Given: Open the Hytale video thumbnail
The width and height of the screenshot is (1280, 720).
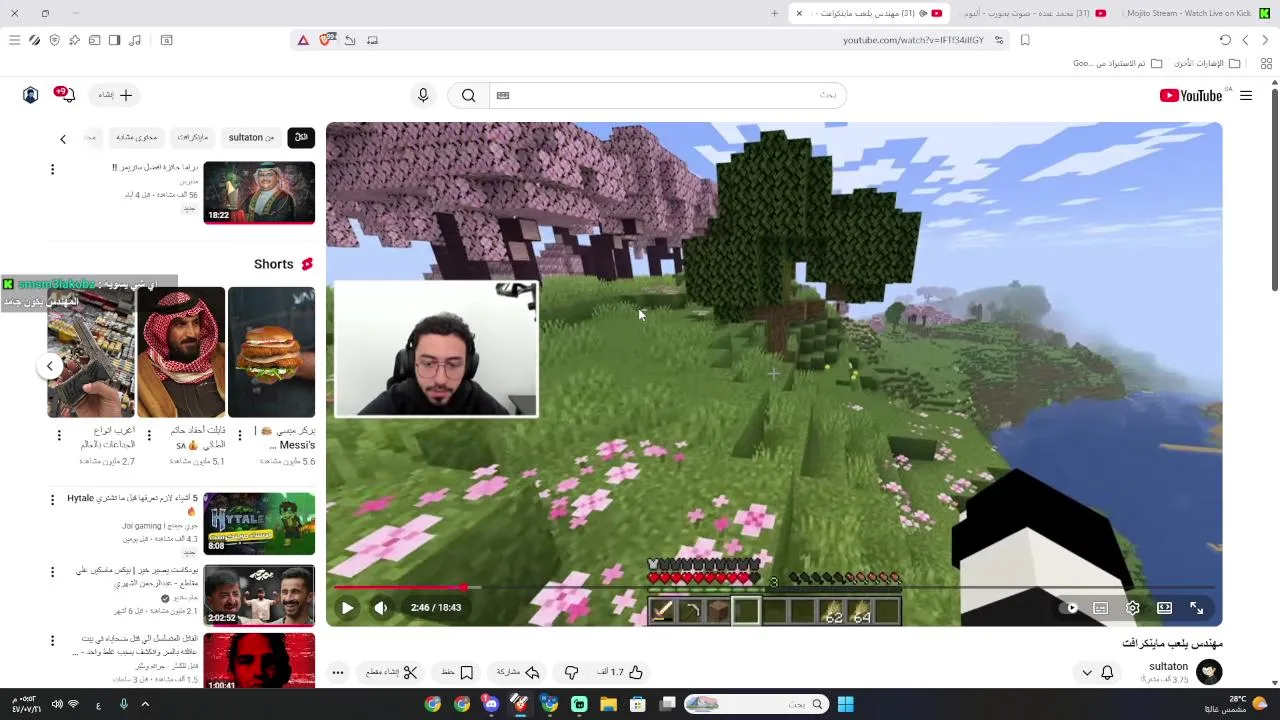Looking at the screenshot, I should 259,523.
